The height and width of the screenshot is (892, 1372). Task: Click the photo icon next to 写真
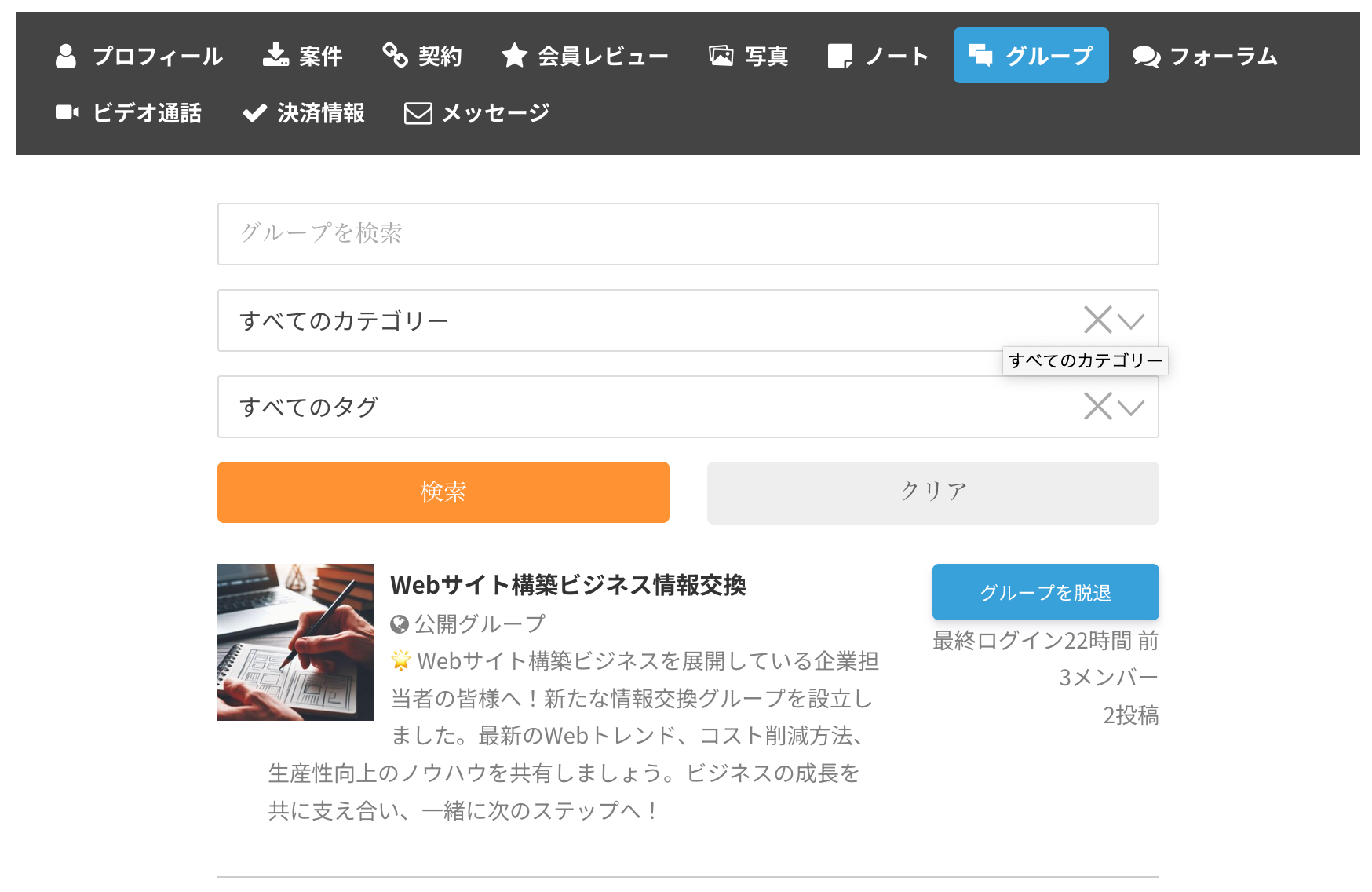(x=721, y=55)
